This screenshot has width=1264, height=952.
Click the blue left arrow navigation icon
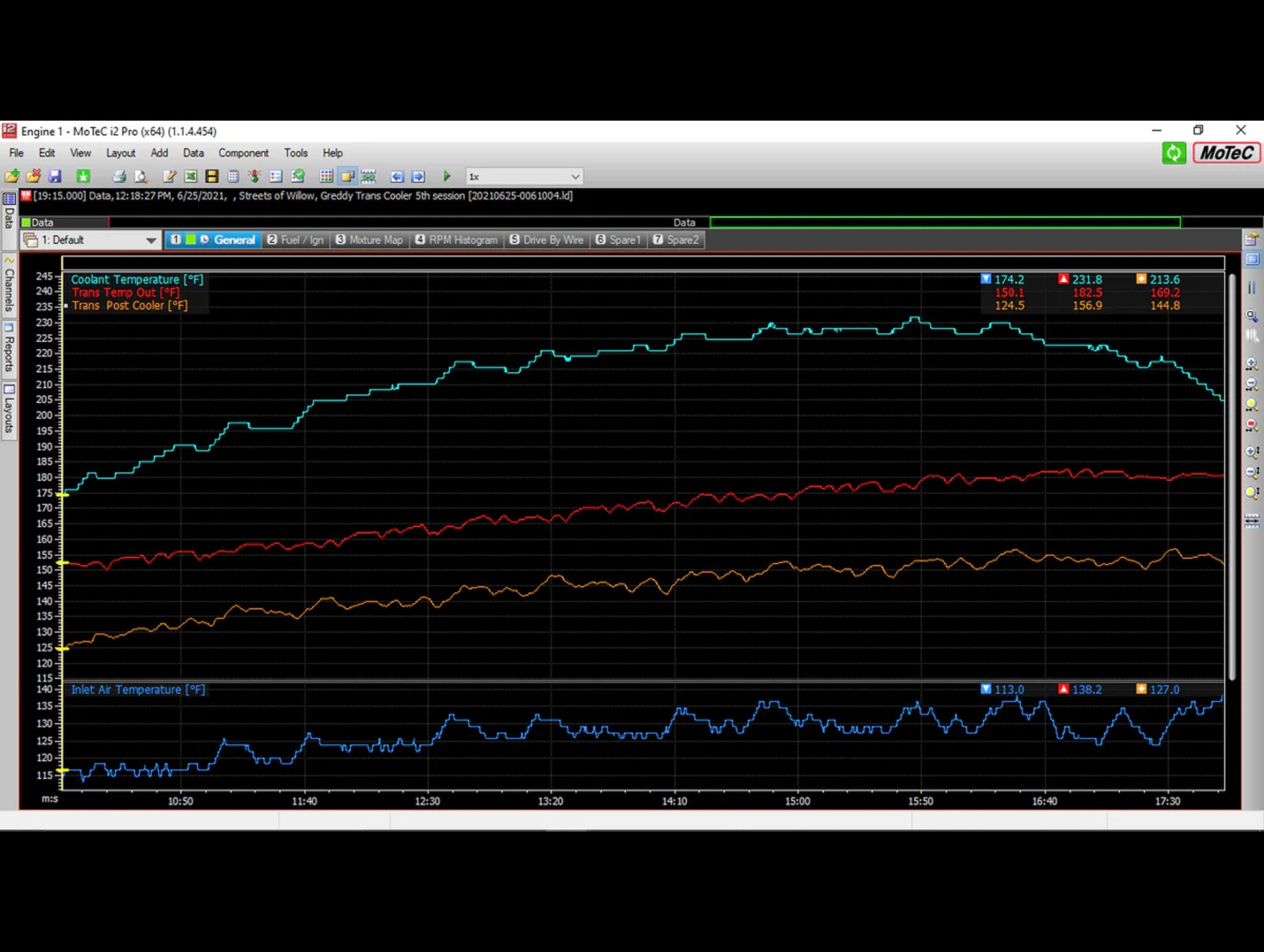tap(397, 176)
